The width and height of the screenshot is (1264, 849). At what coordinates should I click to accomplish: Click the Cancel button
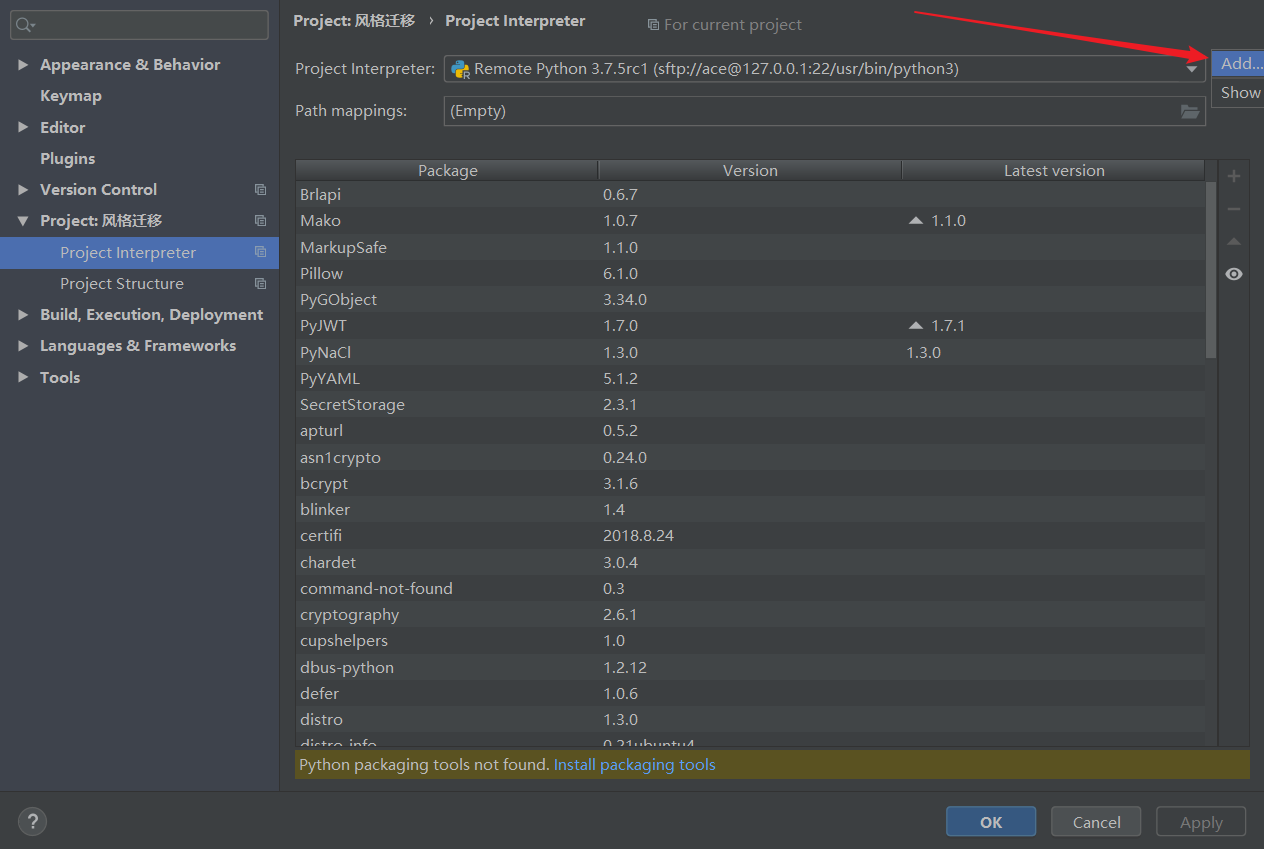[x=1096, y=822]
